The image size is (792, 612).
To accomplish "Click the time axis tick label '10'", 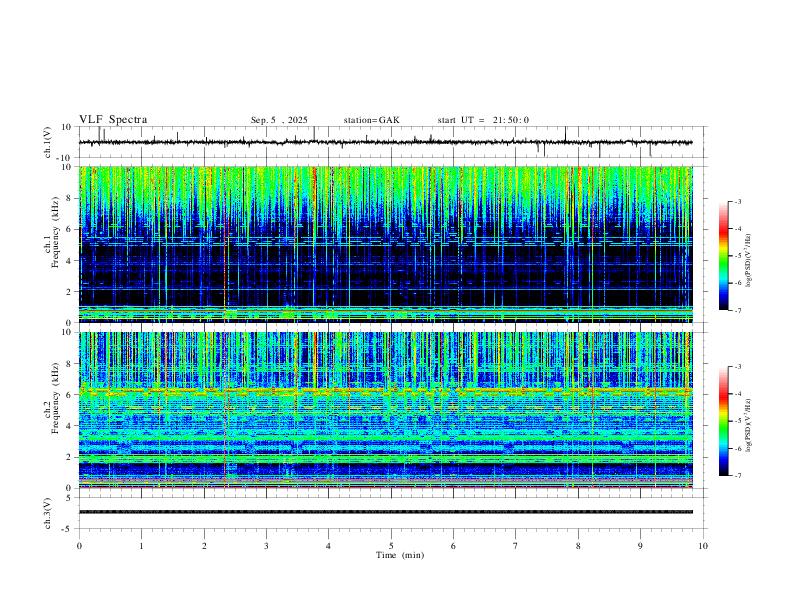I will point(703,546).
